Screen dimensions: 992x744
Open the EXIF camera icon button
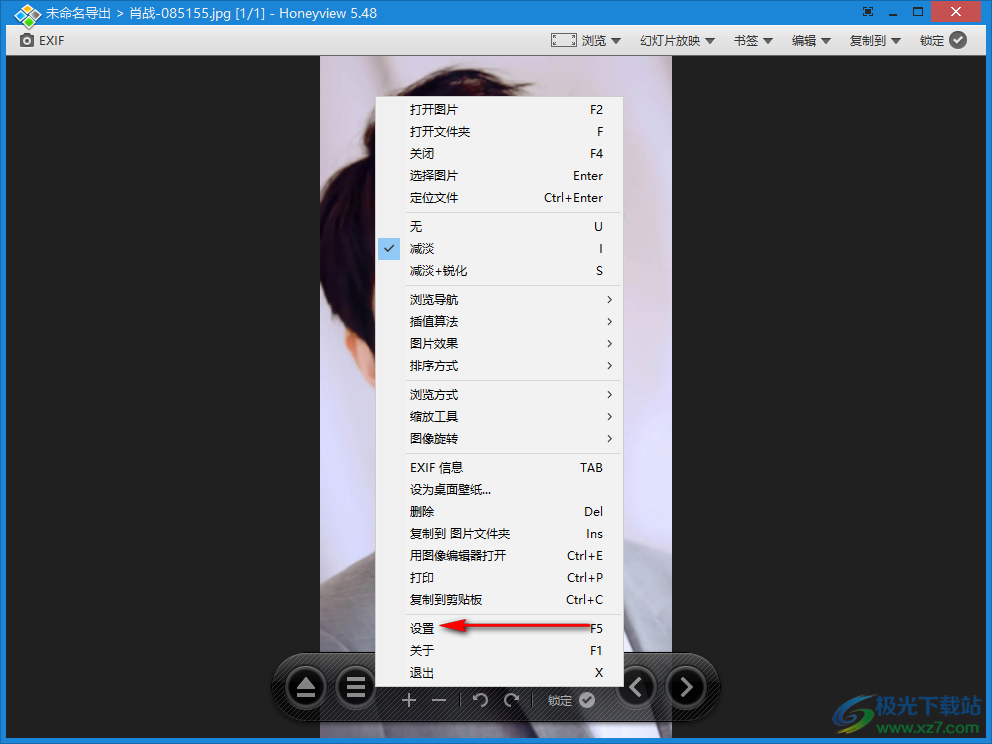pyautogui.click(x=42, y=40)
